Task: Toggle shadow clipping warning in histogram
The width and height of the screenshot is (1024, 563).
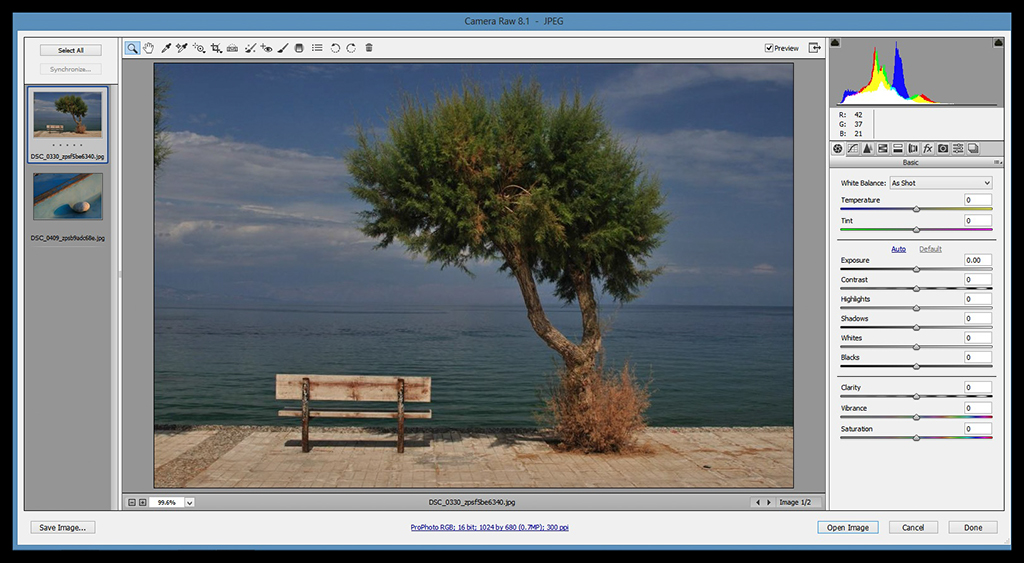Action: click(x=836, y=43)
